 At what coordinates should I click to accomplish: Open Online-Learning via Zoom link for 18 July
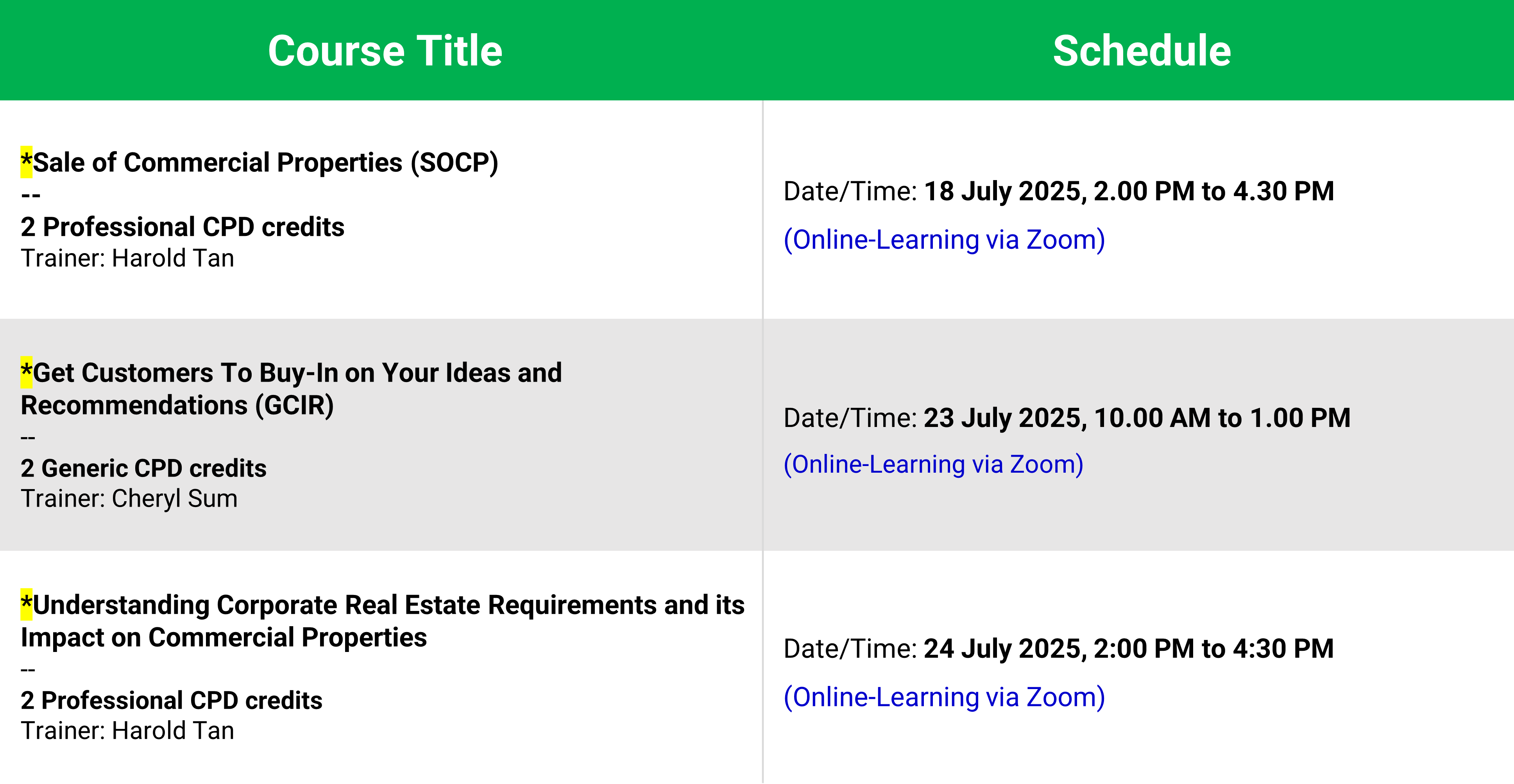tap(945, 239)
